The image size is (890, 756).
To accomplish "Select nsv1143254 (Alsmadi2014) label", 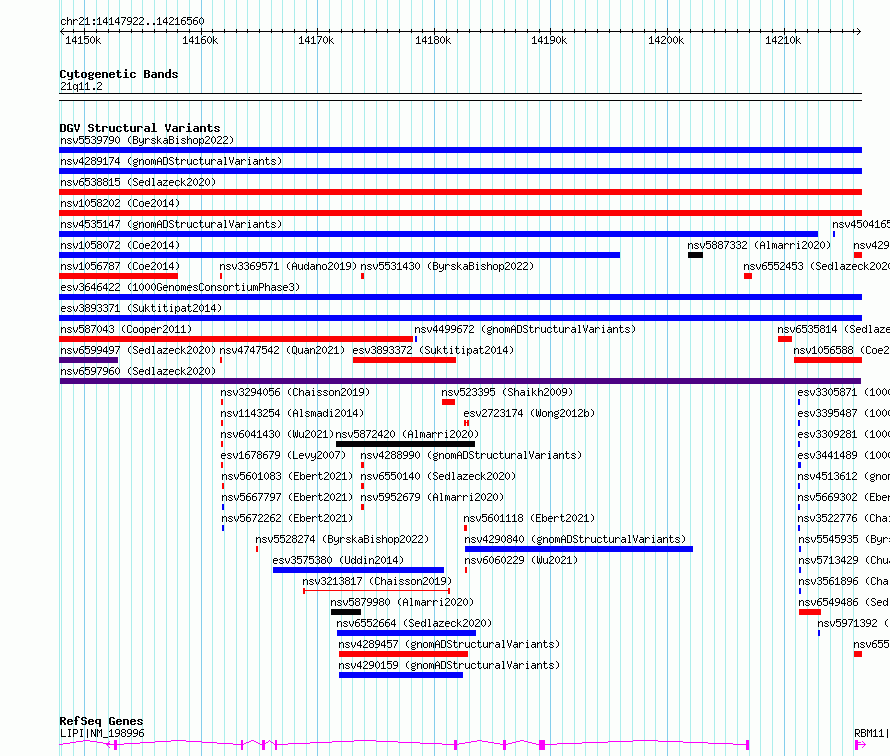I will [x=292, y=413].
